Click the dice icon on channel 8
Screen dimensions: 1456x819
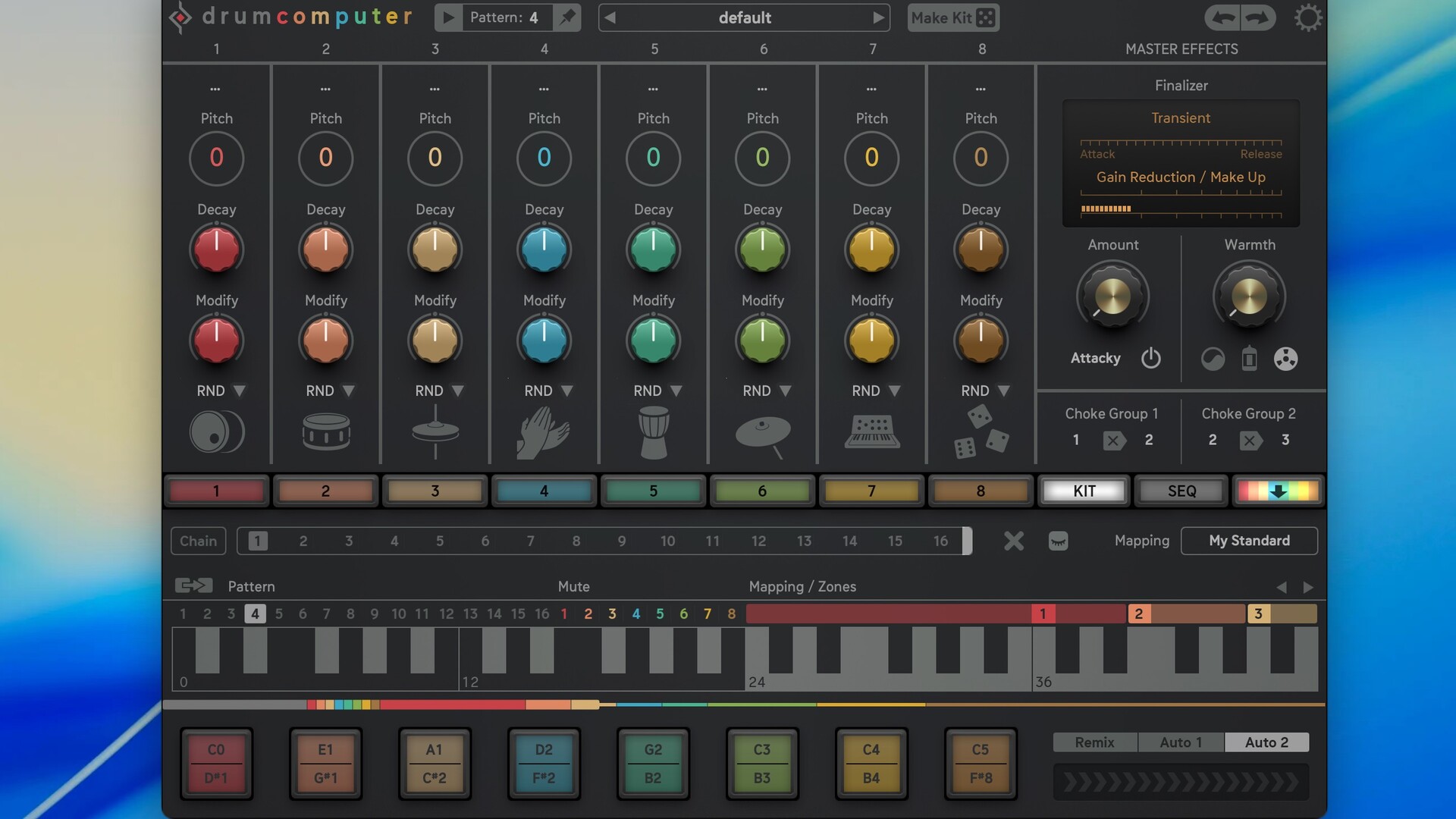(x=981, y=432)
